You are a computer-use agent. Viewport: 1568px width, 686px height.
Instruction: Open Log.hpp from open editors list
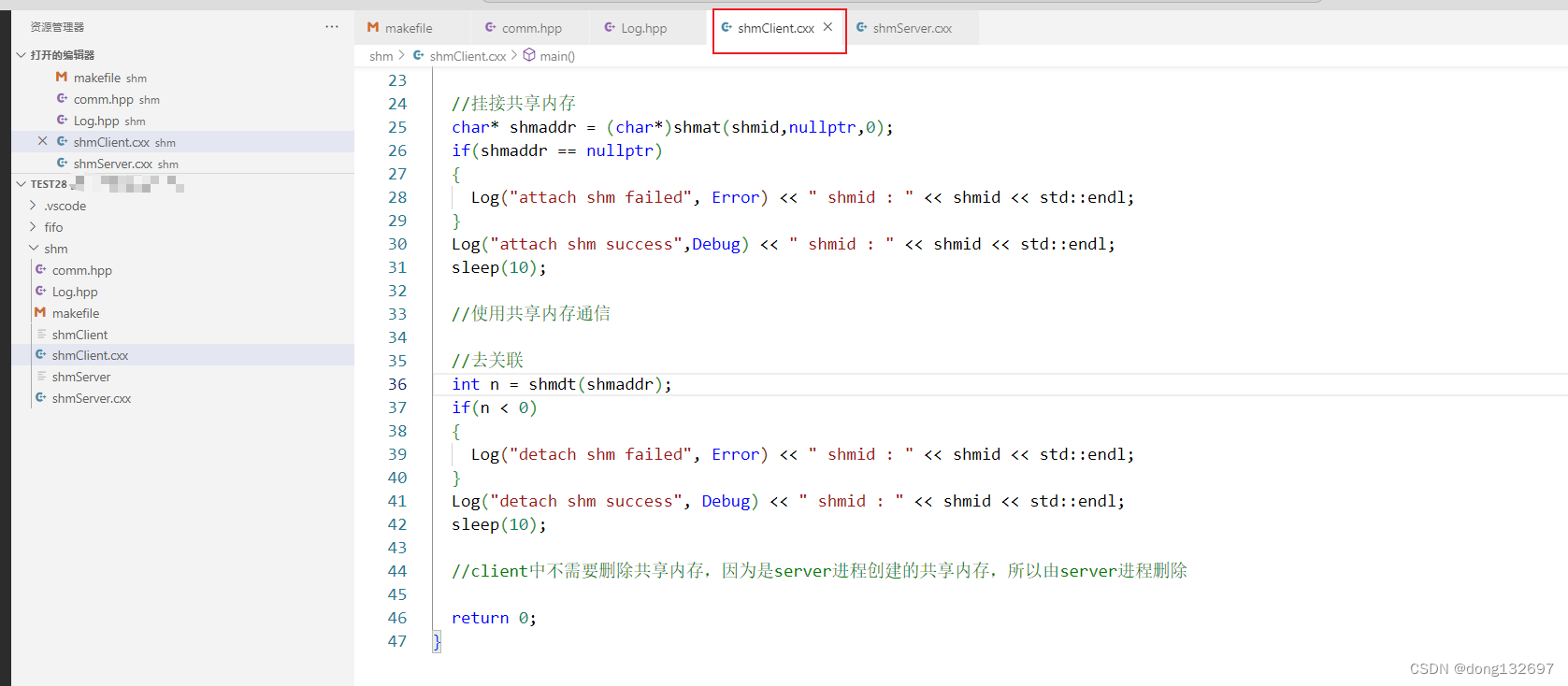pos(182,121)
